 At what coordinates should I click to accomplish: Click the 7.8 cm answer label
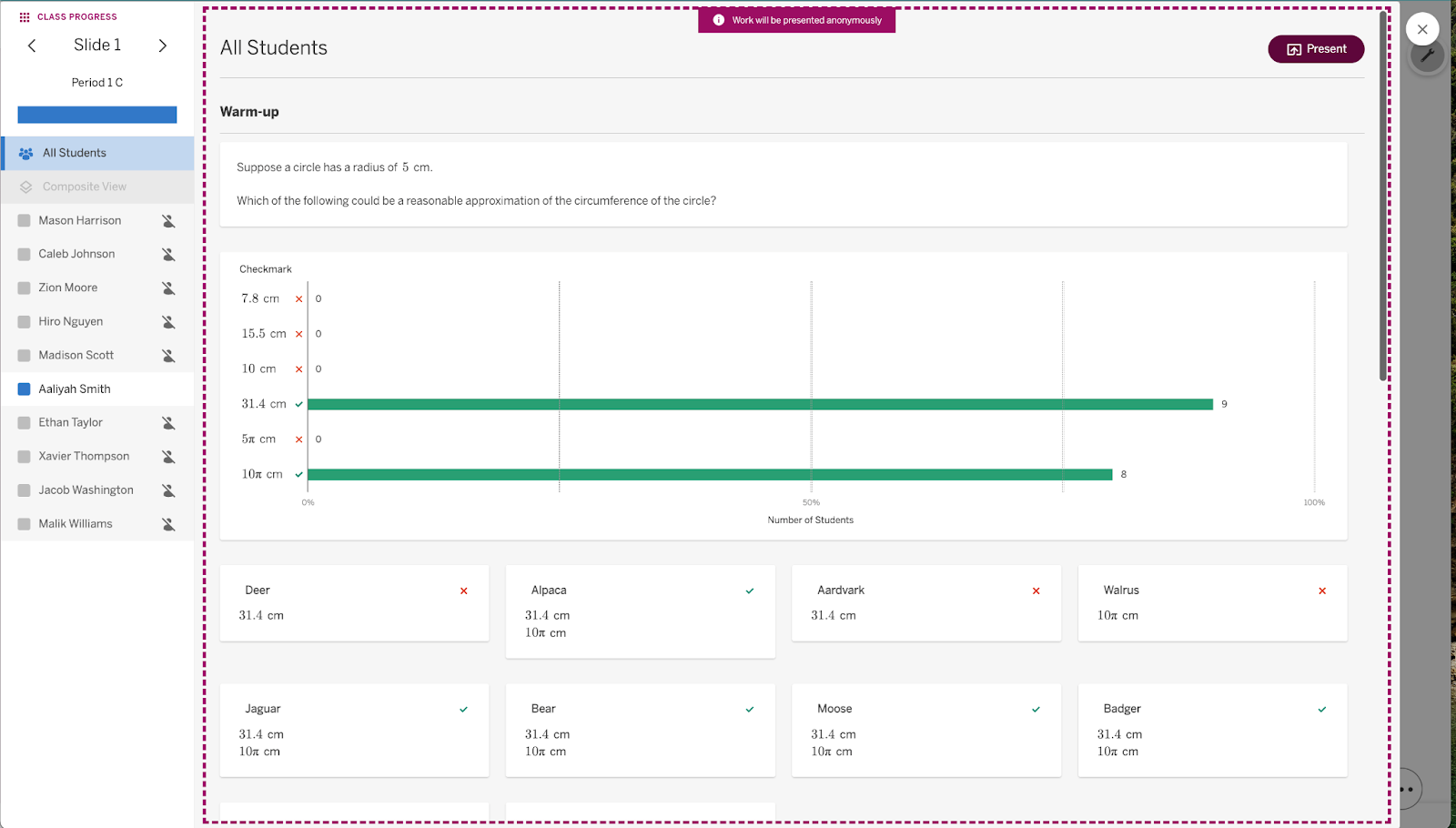pyautogui.click(x=260, y=298)
